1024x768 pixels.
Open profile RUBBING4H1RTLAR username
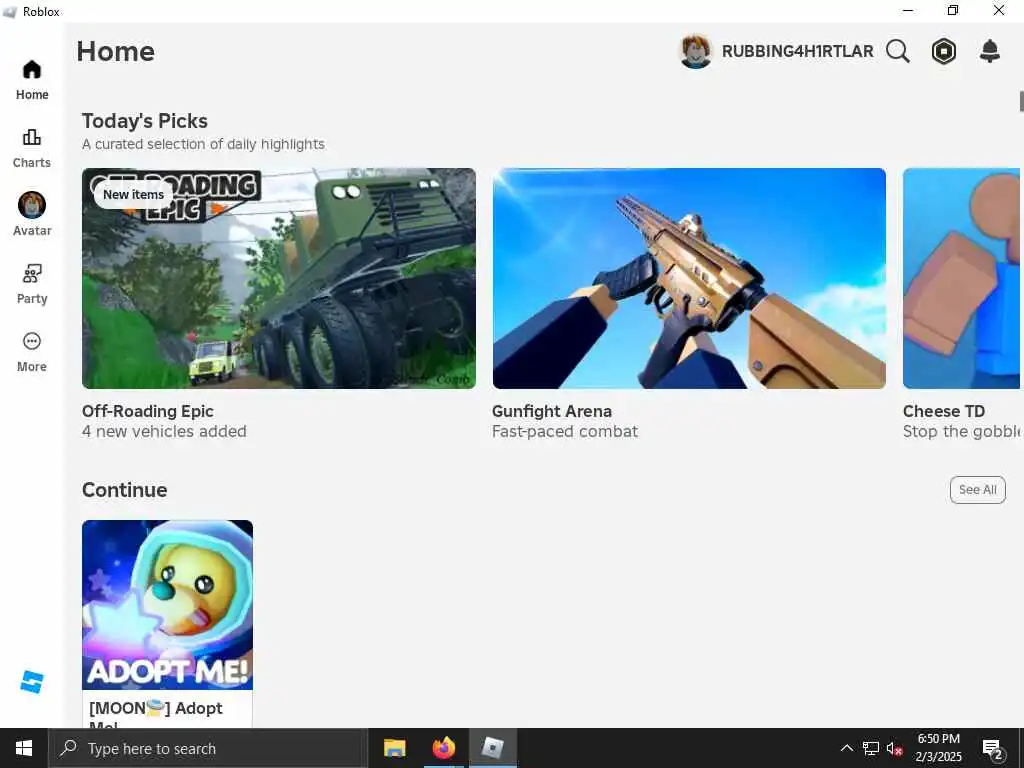click(797, 51)
